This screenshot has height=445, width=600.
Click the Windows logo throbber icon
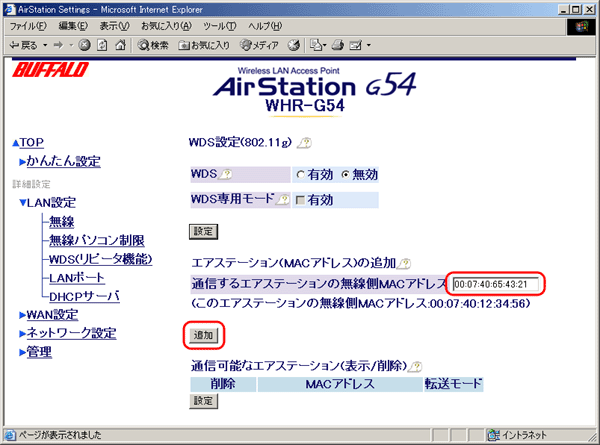tap(581, 27)
